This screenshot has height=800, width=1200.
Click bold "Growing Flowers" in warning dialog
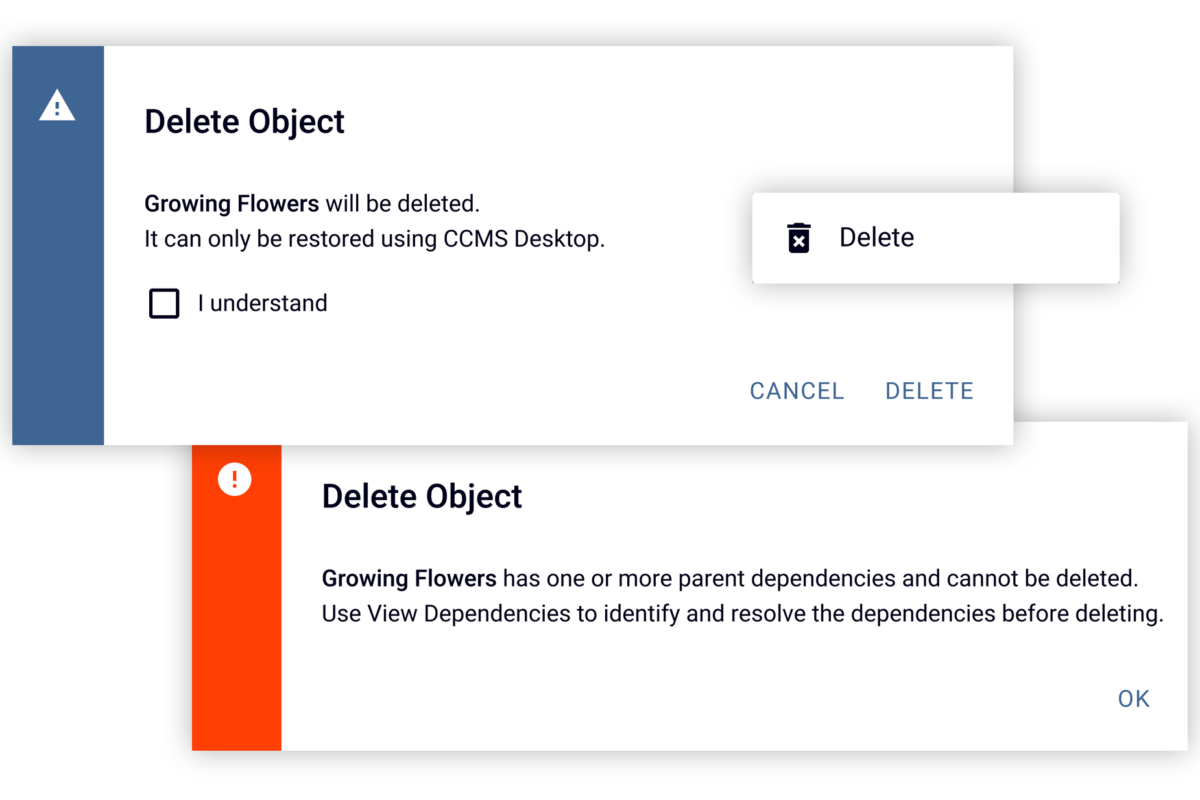pos(232,204)
